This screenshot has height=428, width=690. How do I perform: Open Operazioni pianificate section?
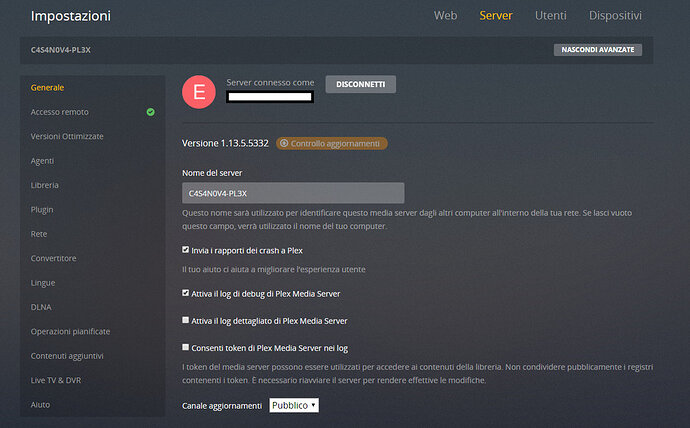(70, 331)
